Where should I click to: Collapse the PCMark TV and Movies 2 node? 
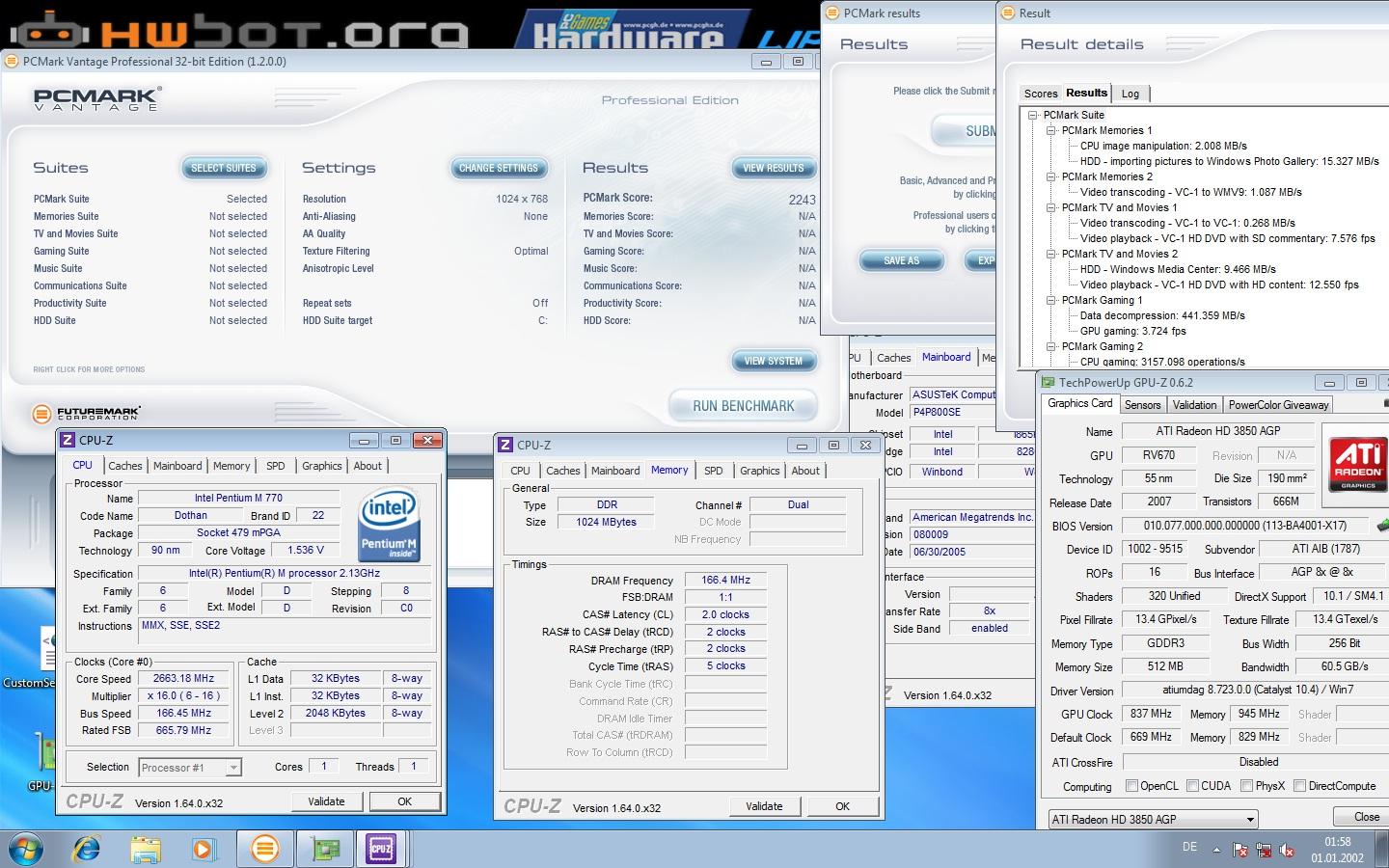click(x=1051, y=254)
